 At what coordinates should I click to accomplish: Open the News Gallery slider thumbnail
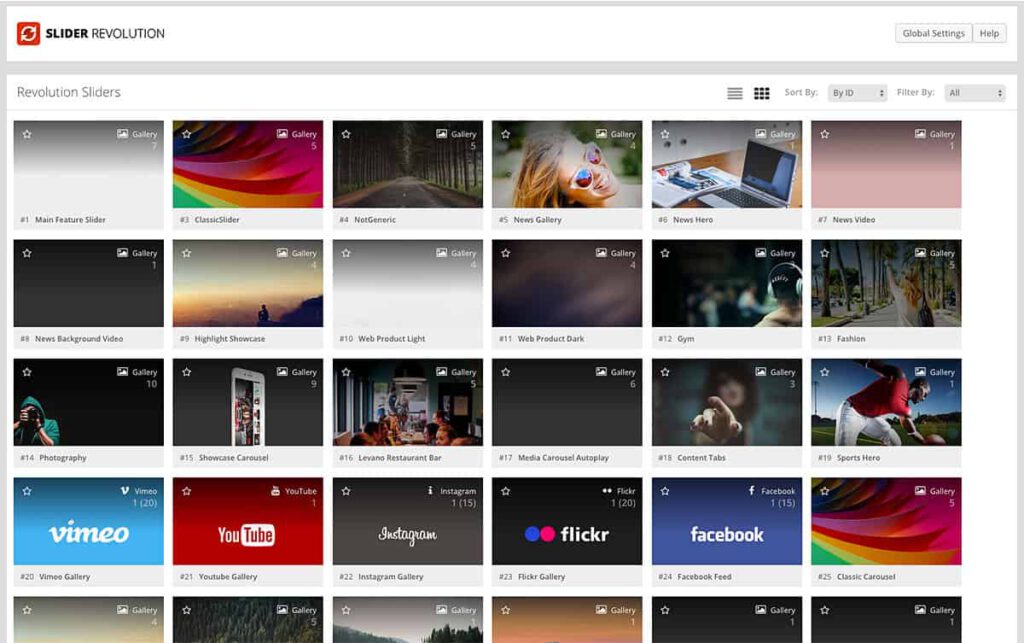tap(567, 164)
